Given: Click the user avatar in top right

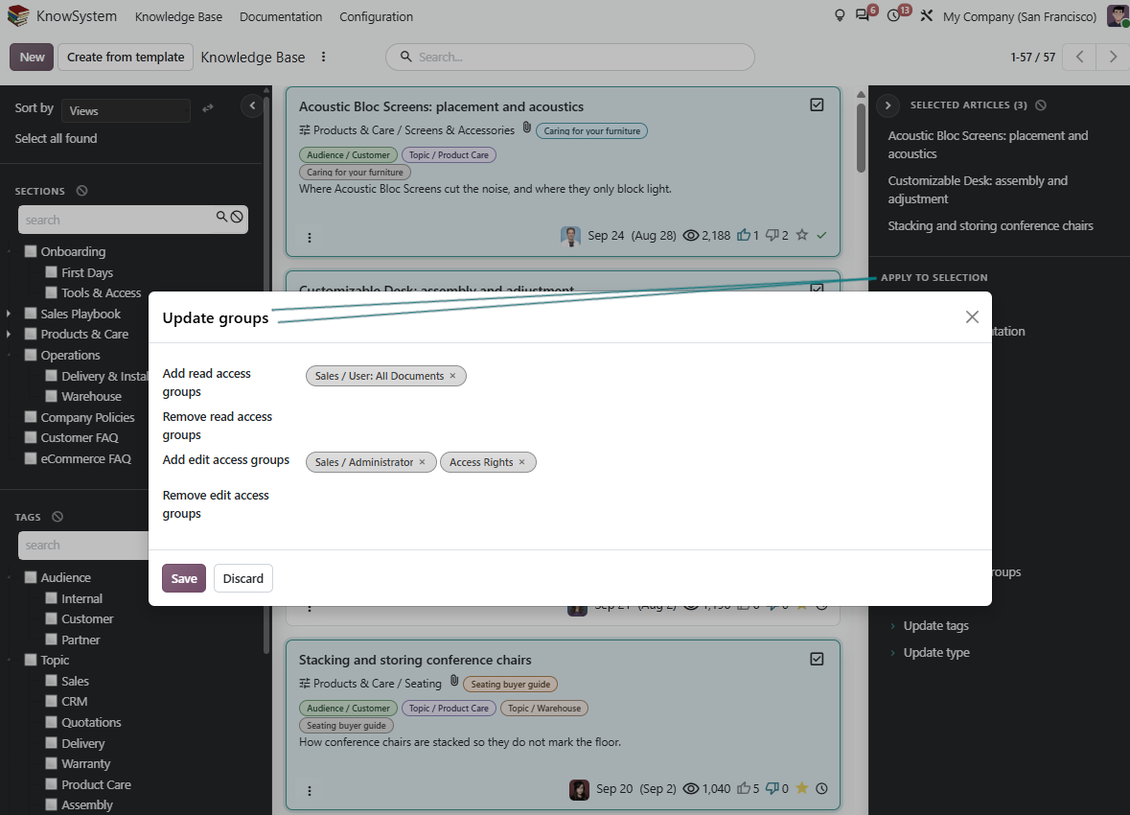Looking at the screenshot, I should (x=1118, y=16).
